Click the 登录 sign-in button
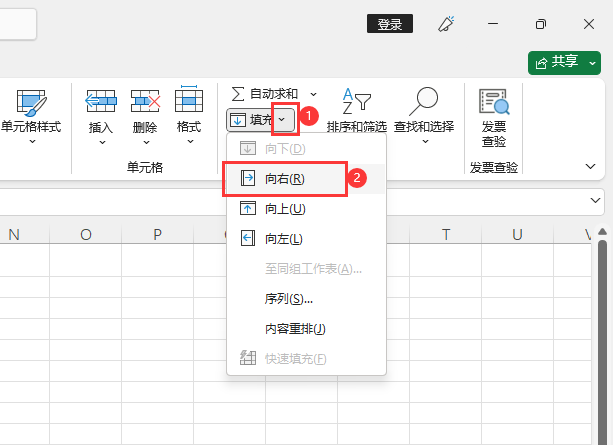Viewport: 613px width, 445px height. click(x=390, y=24)
